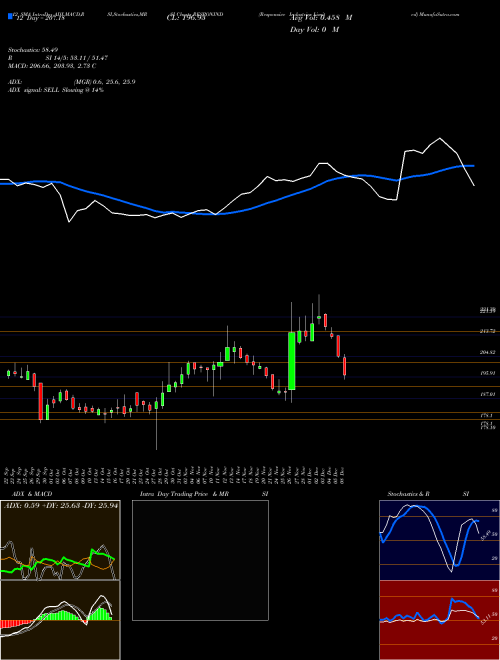Click the blue SMA legend square
500x660 pixels.
click(10, 17)
